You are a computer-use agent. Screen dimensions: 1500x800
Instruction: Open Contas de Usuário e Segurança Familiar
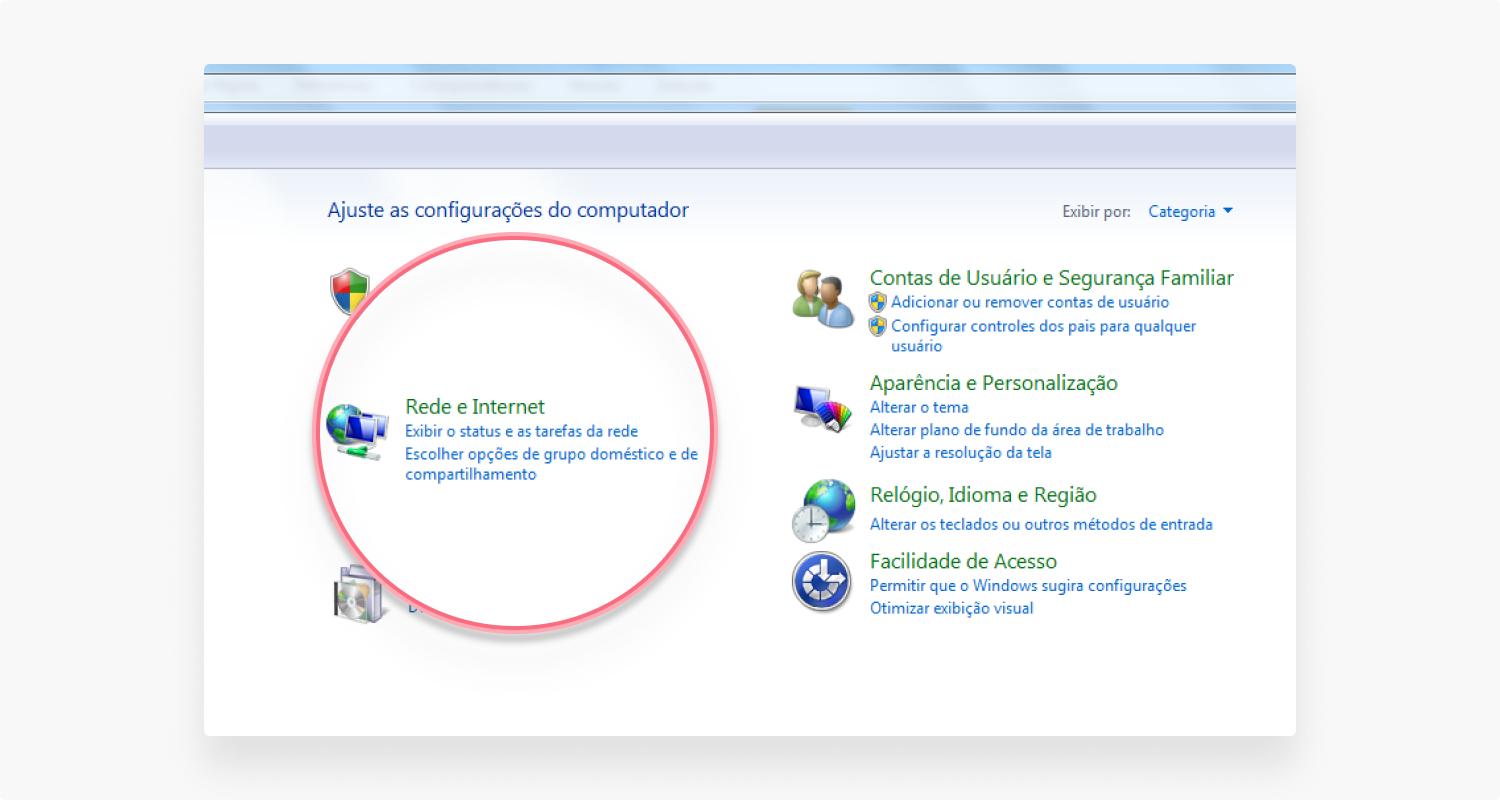pyautogui.click(x=1052, y=278)
